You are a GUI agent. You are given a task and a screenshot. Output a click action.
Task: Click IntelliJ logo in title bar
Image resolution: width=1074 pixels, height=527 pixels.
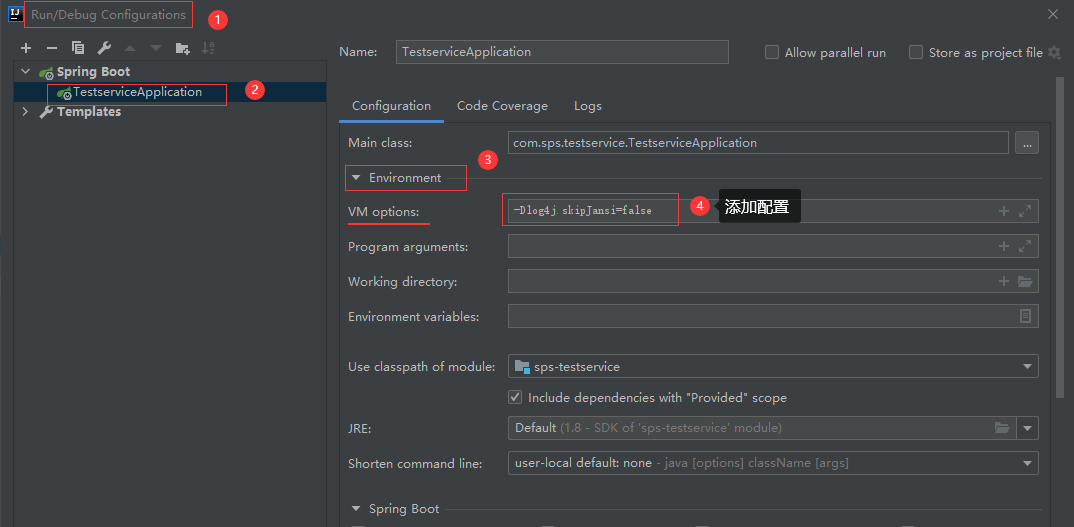pyautogui.click(x=14, y=14)
